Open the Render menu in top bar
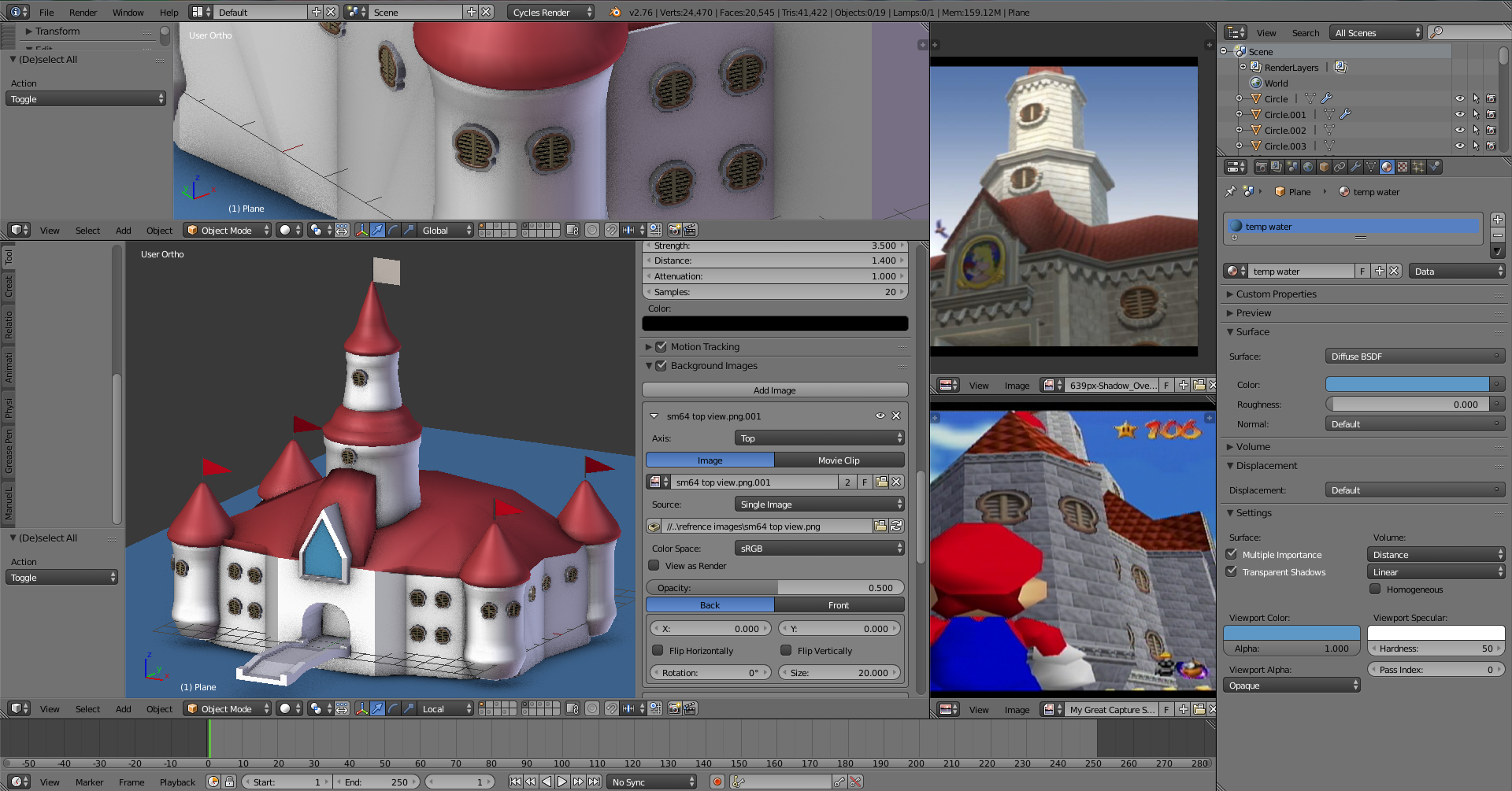The height and width of the screenshot is (791, 1512). pos(83,12)
